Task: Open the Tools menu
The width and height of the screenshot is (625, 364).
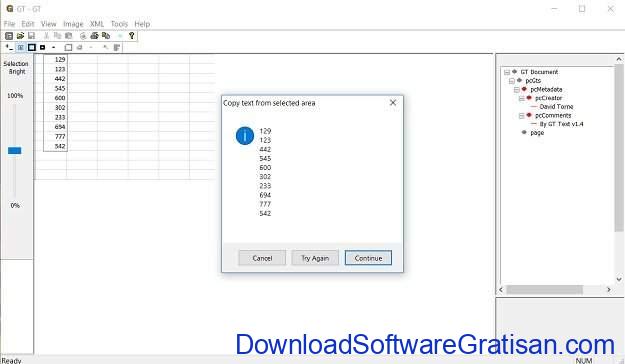Action: click(x=119, y=24)
